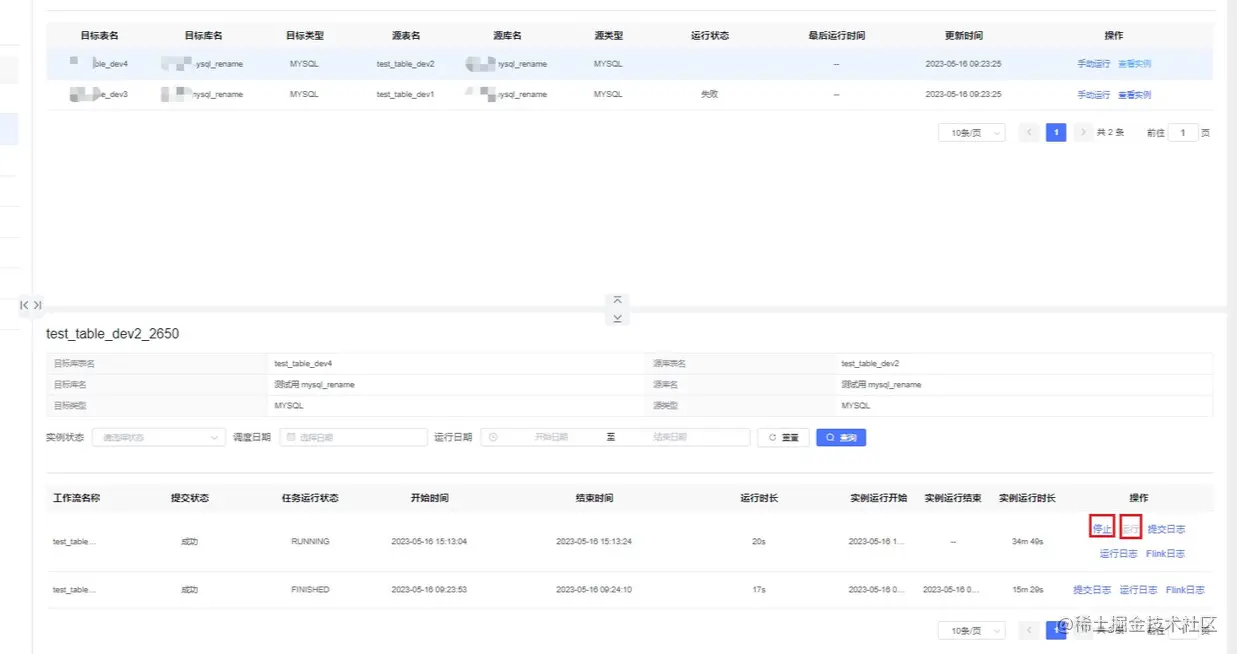The image size is (1237, 654).
Task: Click 停止 link in the RUNNING row
Action: coord(1102,528)
